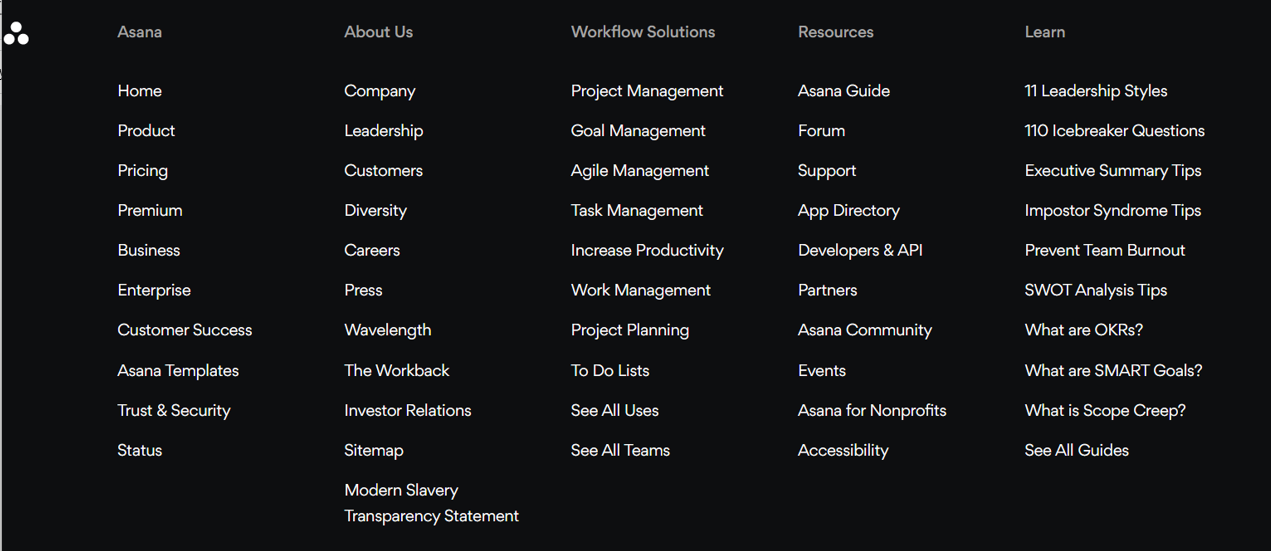Read 110 Icebreaker Questions article
The height and width of the screenshot is (551, 1271).
[x=1115, y=131]
